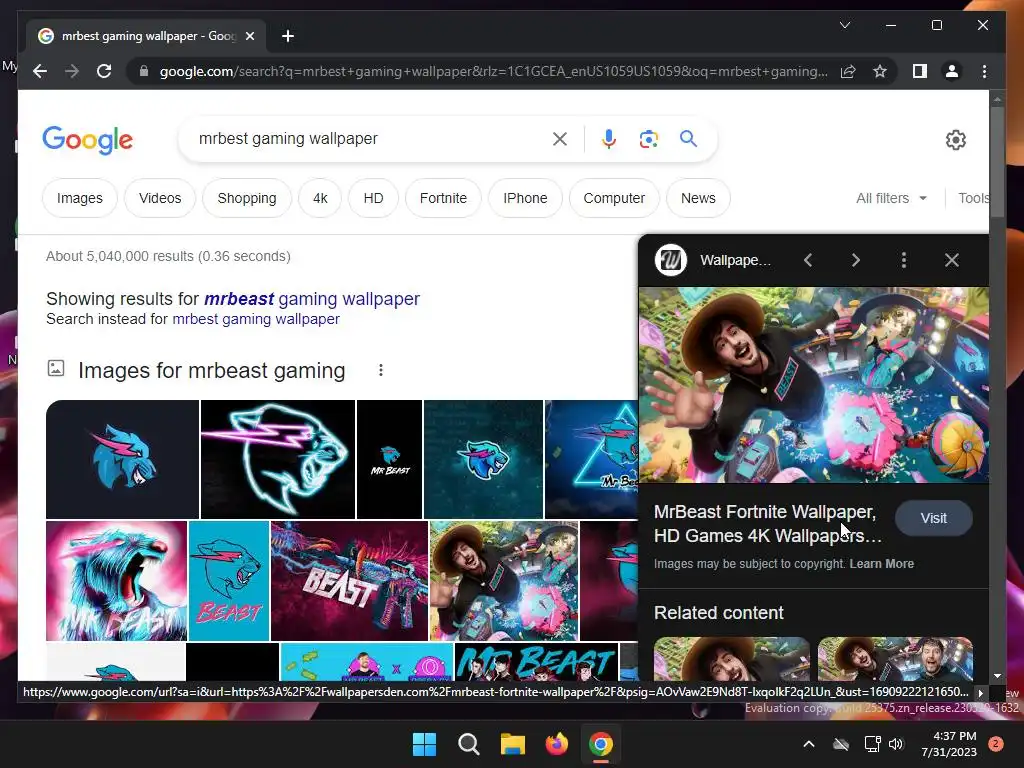1024x768 pixels.
Task: Follow the corrected mrbeast gaming wallpaper link
Action: (312, 298)
